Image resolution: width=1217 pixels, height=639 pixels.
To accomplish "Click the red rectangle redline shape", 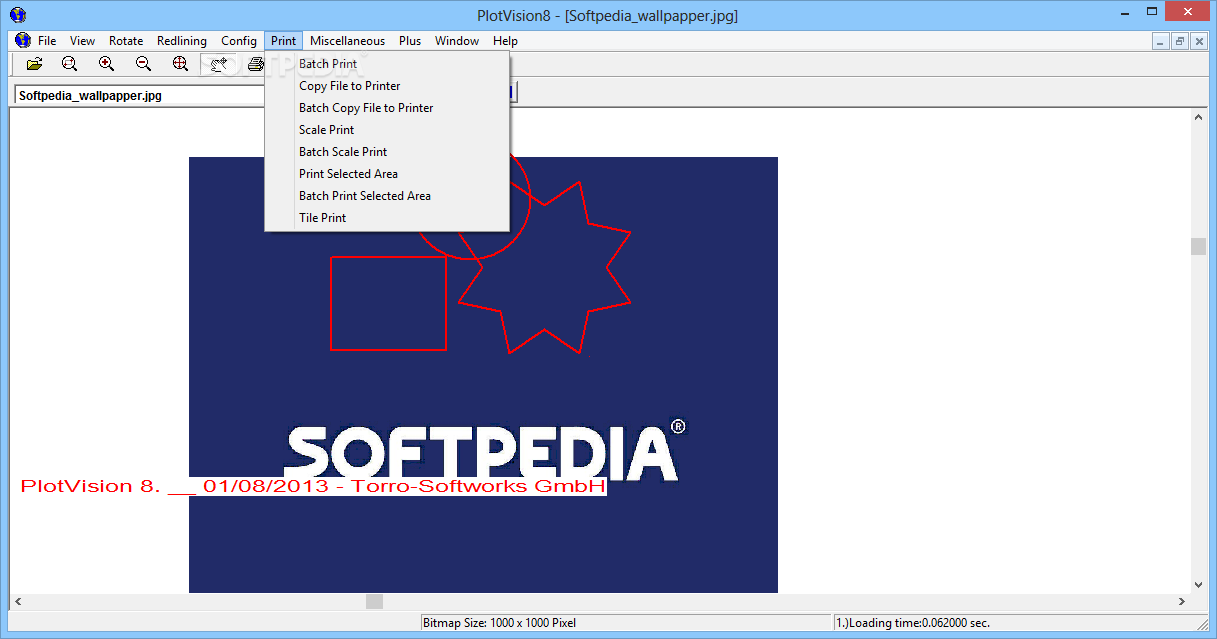I will coord(388,304).
